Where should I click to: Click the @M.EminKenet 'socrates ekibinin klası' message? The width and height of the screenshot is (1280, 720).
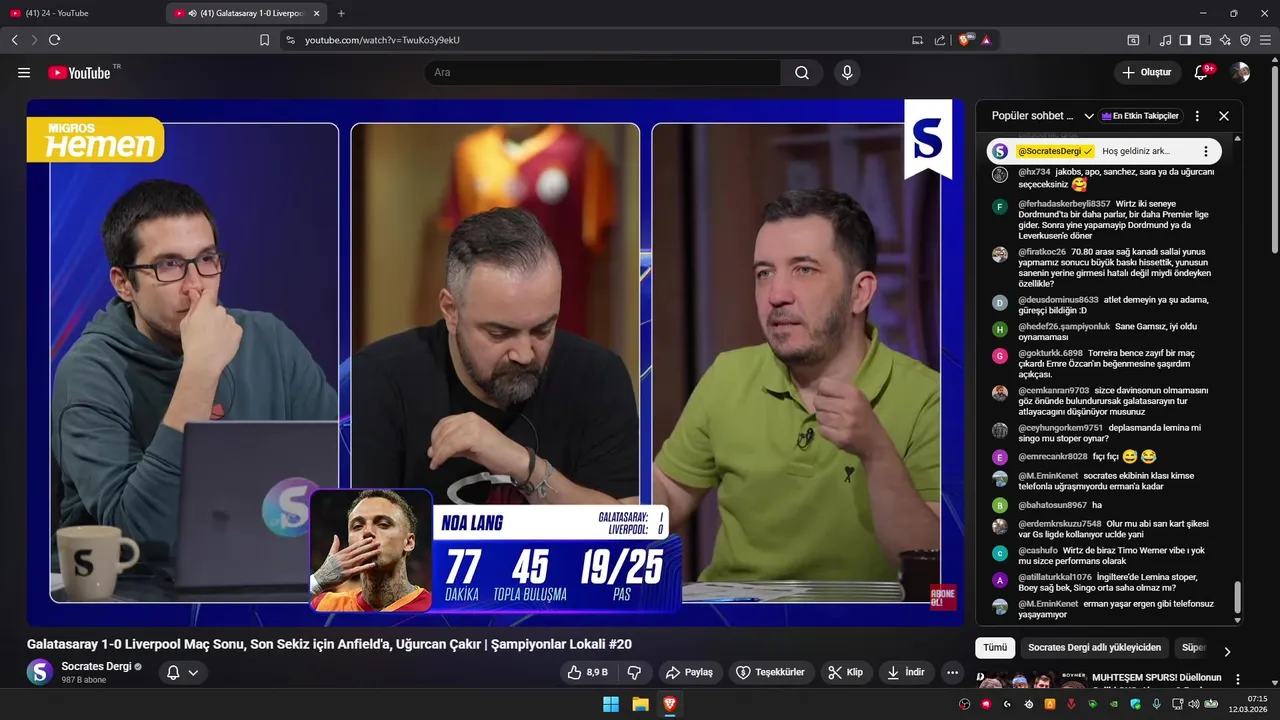coord(1107,481)
